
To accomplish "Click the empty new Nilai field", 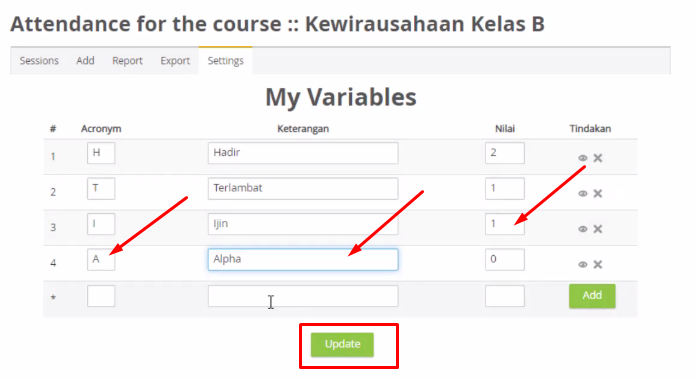I will tap(505, 296).
